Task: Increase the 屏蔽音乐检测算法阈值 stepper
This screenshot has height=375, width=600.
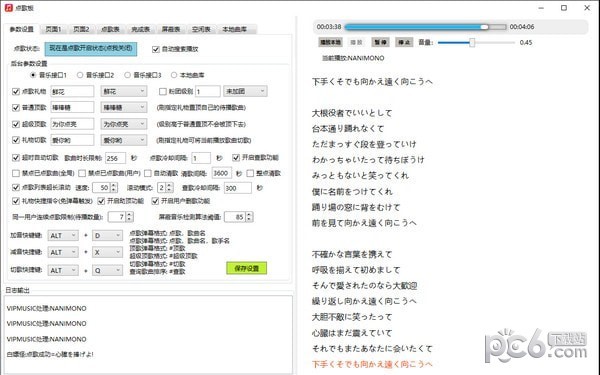Action: (249, 215)
